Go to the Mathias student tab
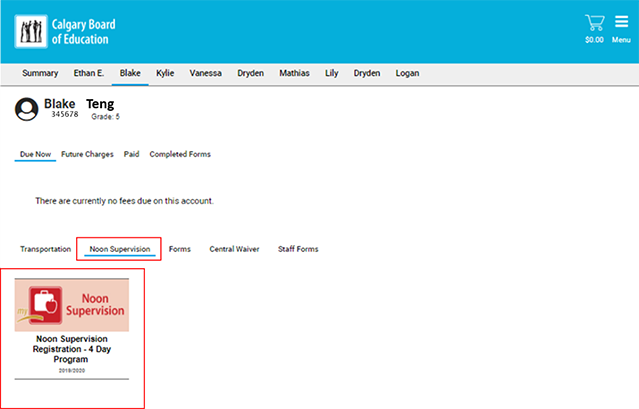 (294, 73)
